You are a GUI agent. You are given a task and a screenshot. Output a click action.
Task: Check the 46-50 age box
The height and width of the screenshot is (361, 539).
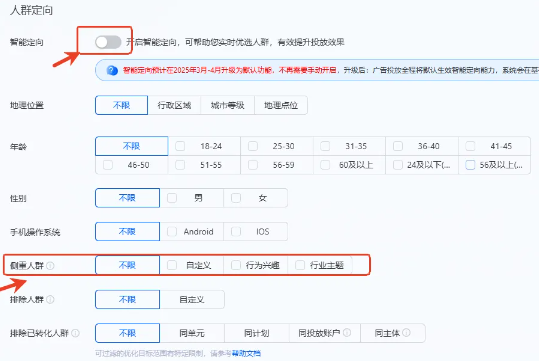click(108, 165)
